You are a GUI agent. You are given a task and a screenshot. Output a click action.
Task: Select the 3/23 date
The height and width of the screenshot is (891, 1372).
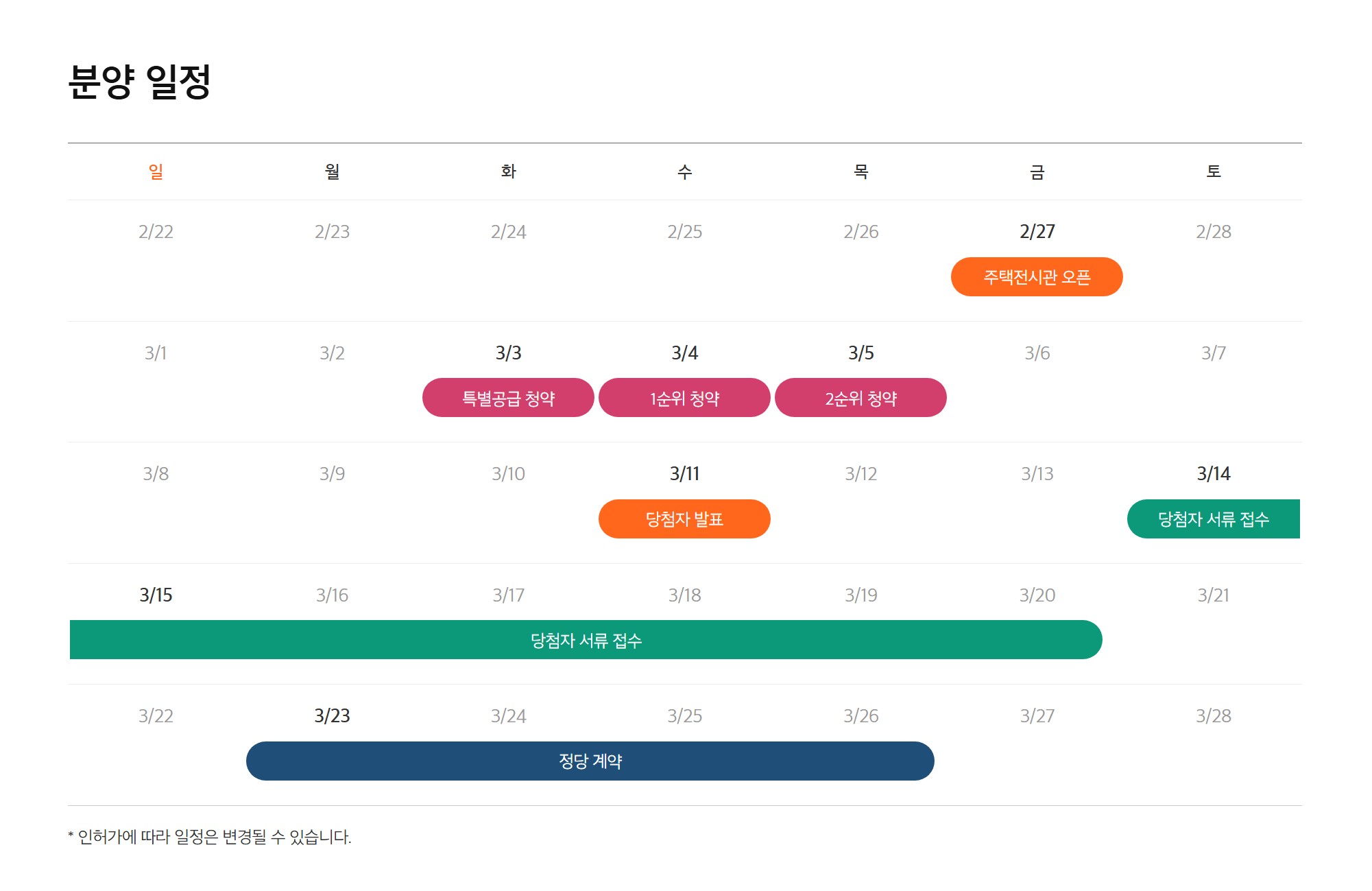332,716
